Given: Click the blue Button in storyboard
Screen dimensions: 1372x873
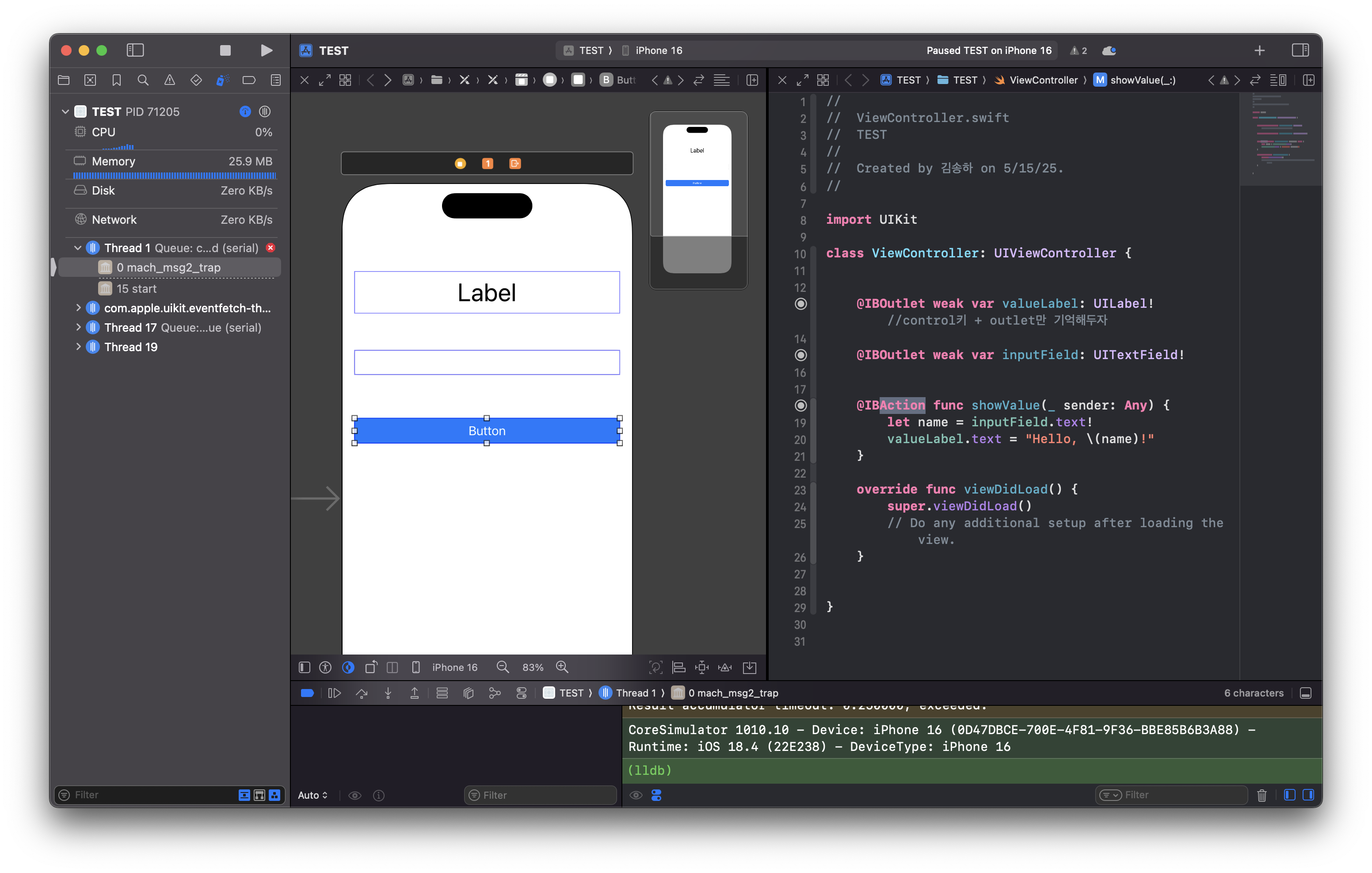Looking at the screenshot, I should pos(487,430).
